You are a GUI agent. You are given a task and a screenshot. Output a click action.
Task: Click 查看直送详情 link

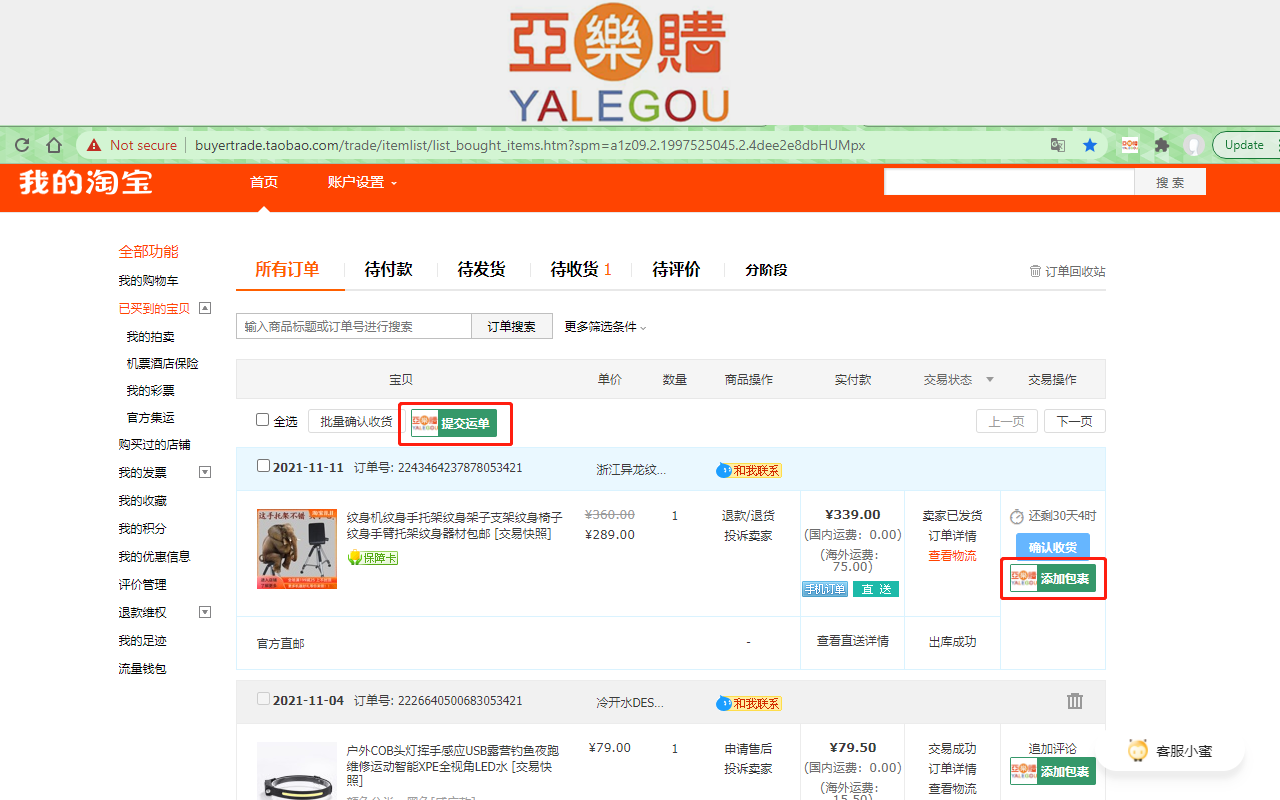[x=853, y=641]
